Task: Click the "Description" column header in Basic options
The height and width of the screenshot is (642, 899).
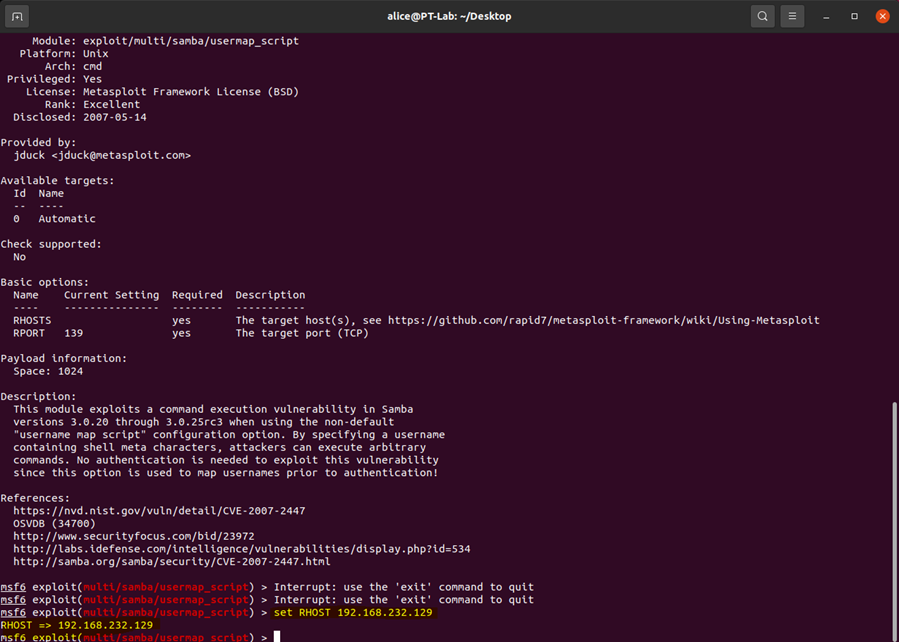Action: (271, 295)
